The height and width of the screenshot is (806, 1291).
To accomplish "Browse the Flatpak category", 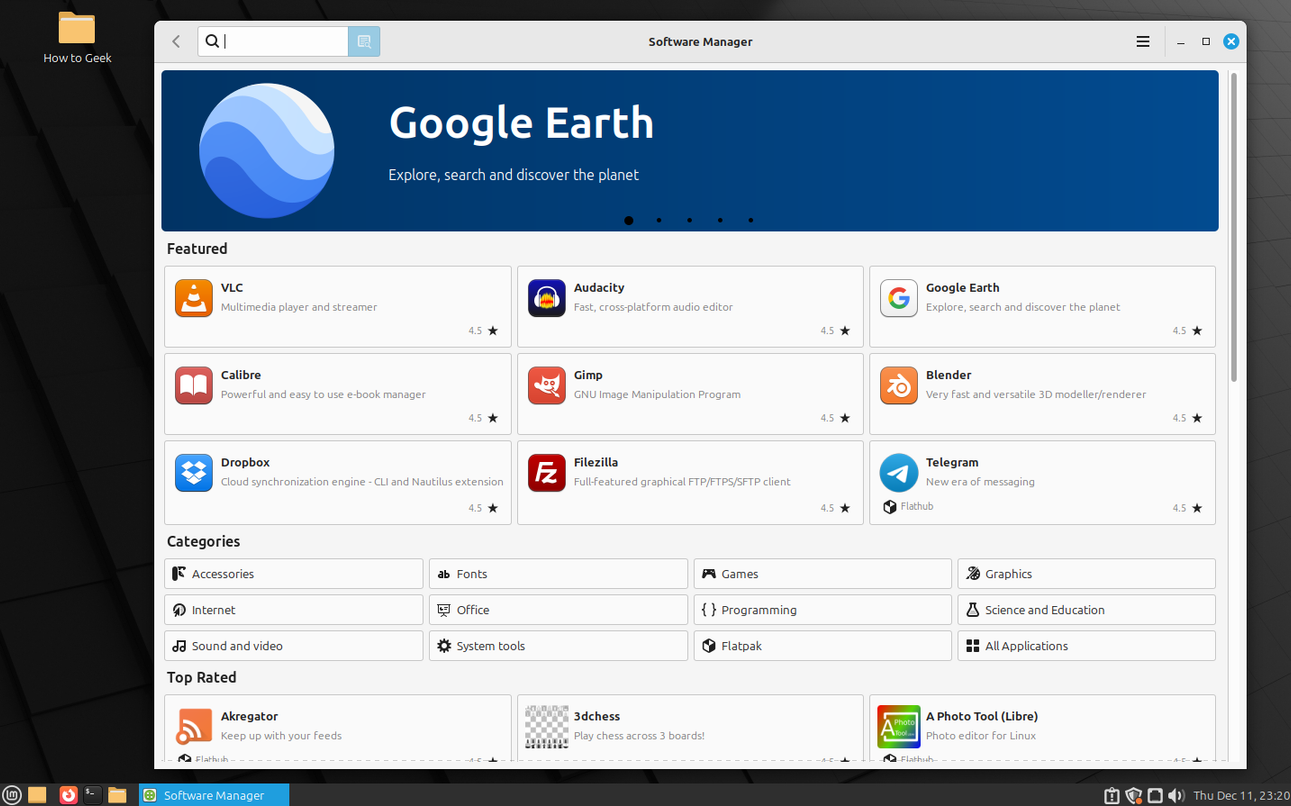I will (823, 646).
